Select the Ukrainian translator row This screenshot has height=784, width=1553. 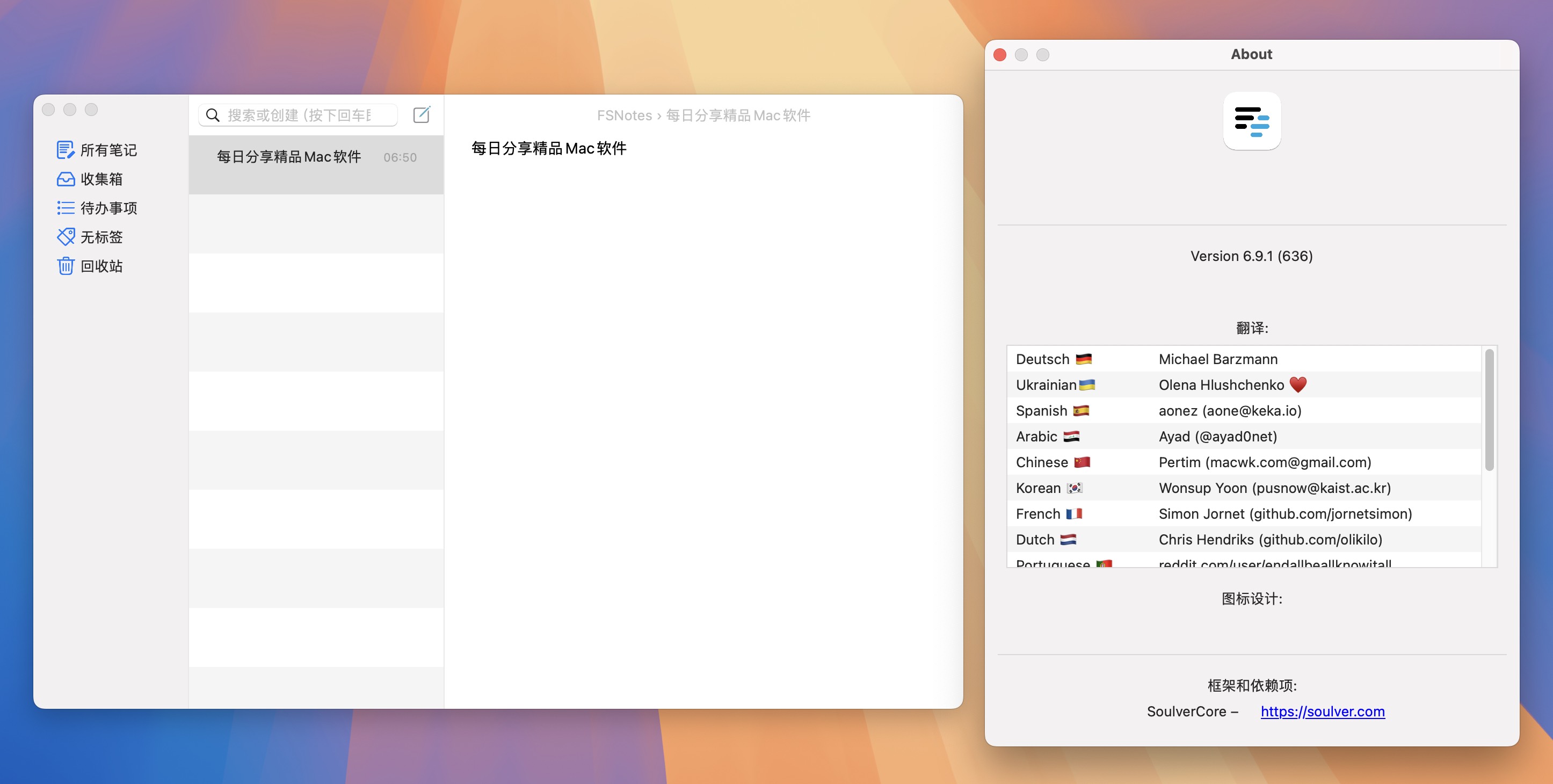1244,385
